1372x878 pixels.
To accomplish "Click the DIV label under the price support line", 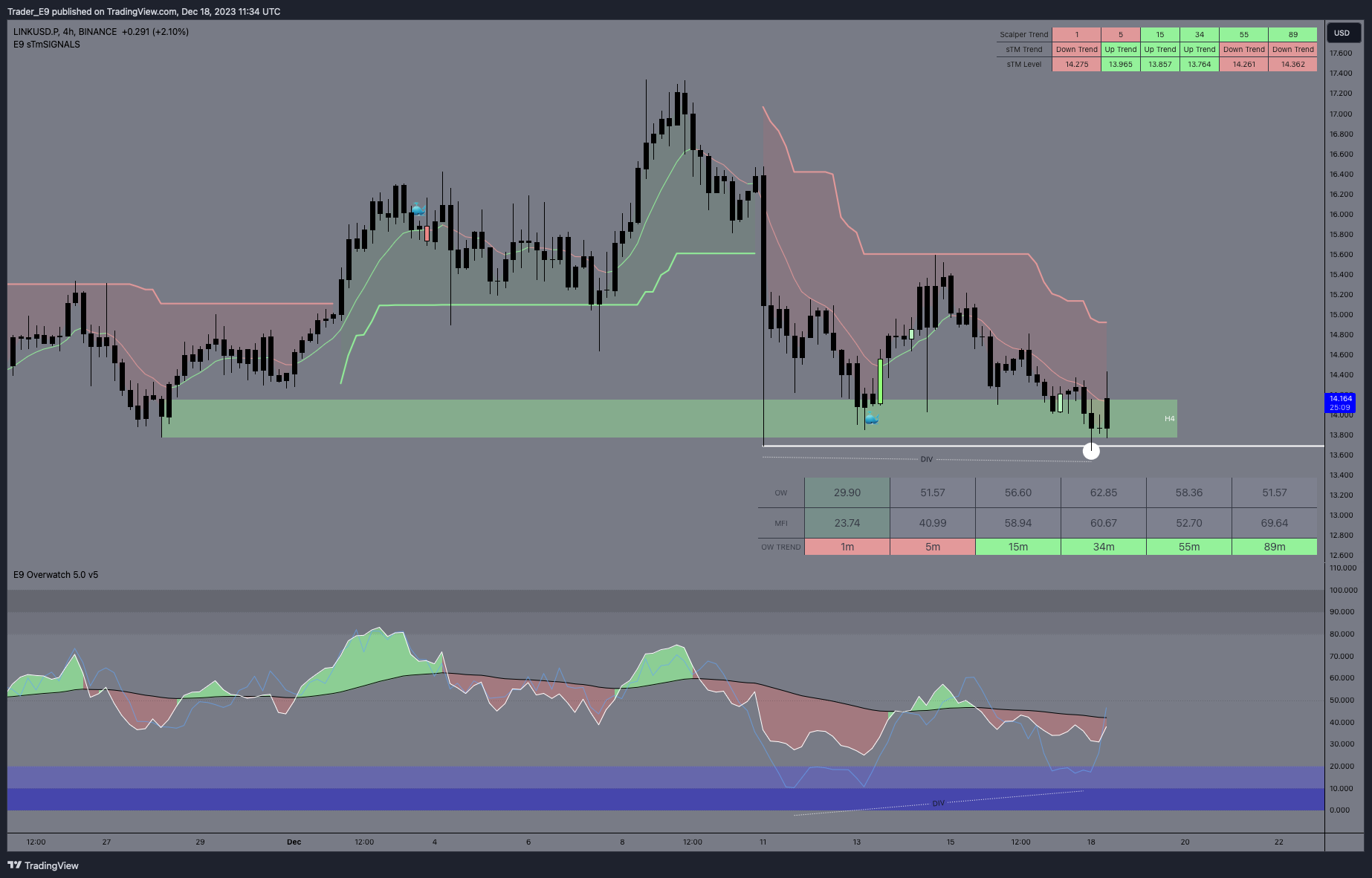I will pos(927,459).
